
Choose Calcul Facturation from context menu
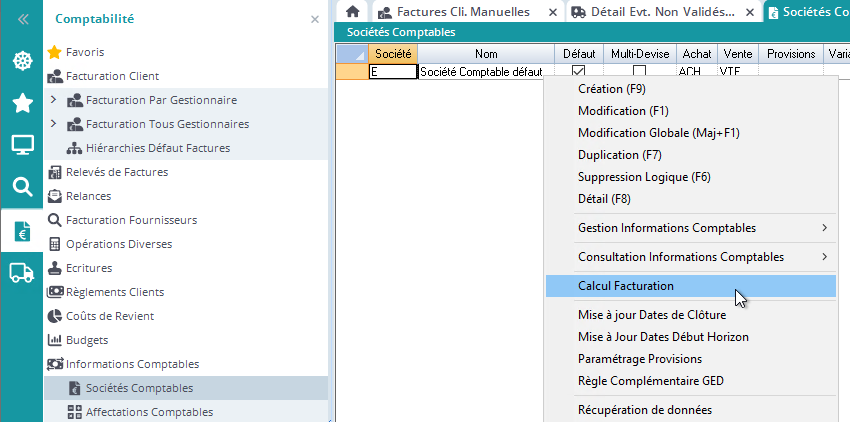click(x=626, y=286)
